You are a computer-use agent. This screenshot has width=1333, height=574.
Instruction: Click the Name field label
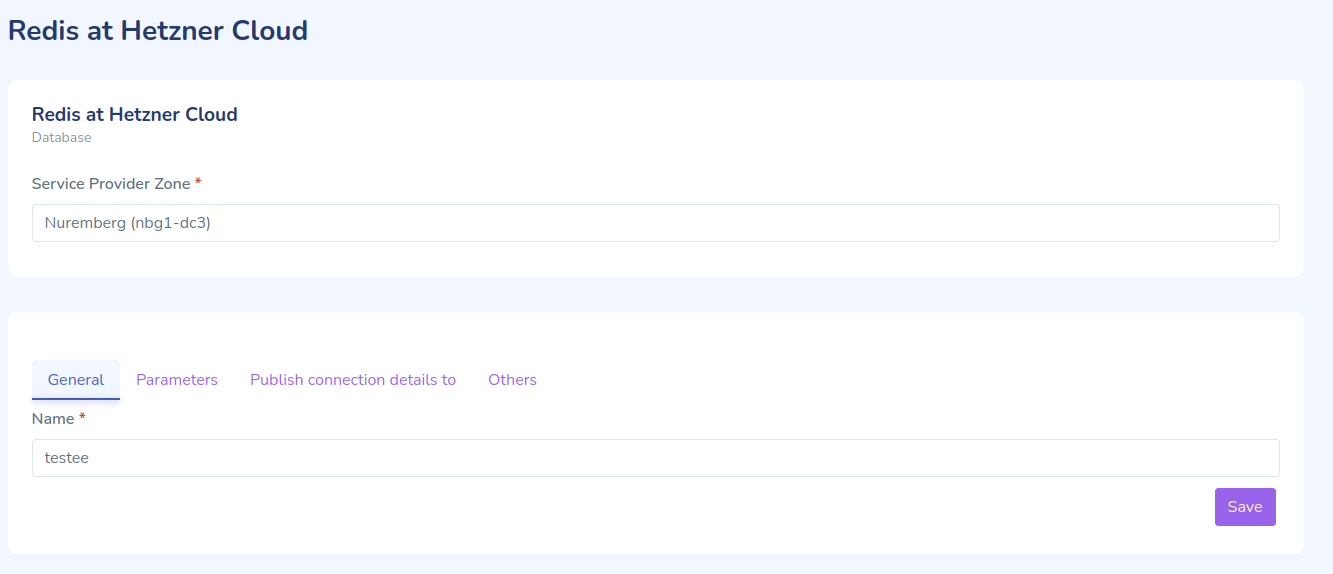pyautogui.click(x=53, y=418)
